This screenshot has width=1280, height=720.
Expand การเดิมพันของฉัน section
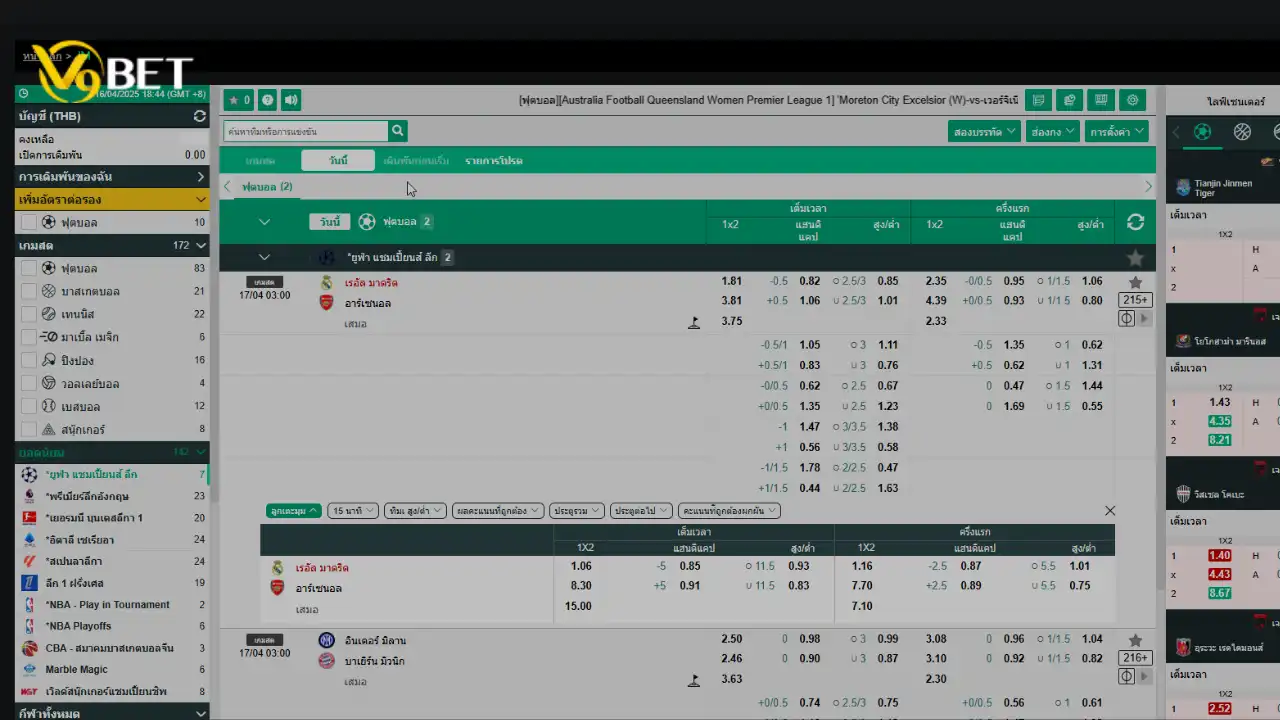coord(112,177)
